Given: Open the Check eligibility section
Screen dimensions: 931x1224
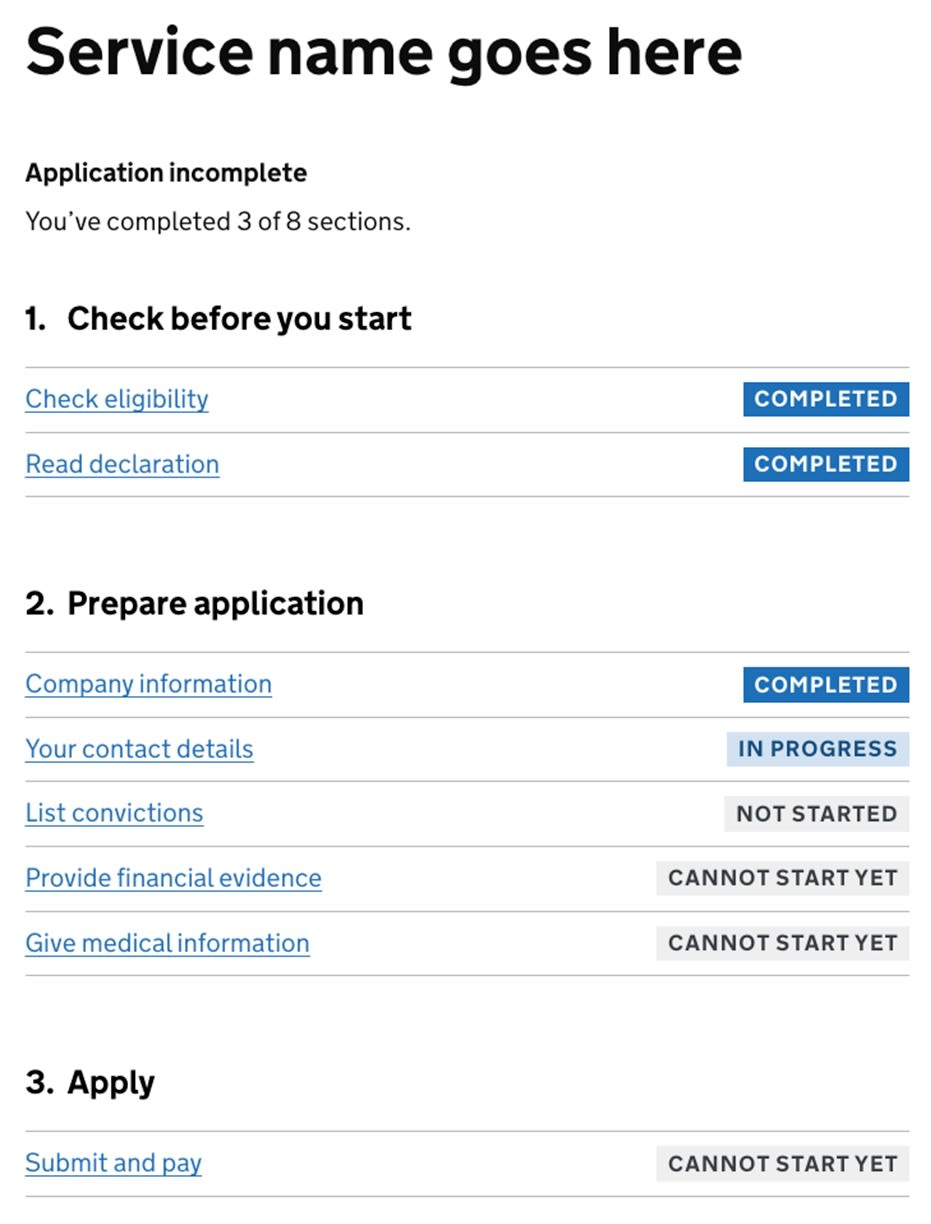Looking at the screenshot, I should (x=116, y=399).
